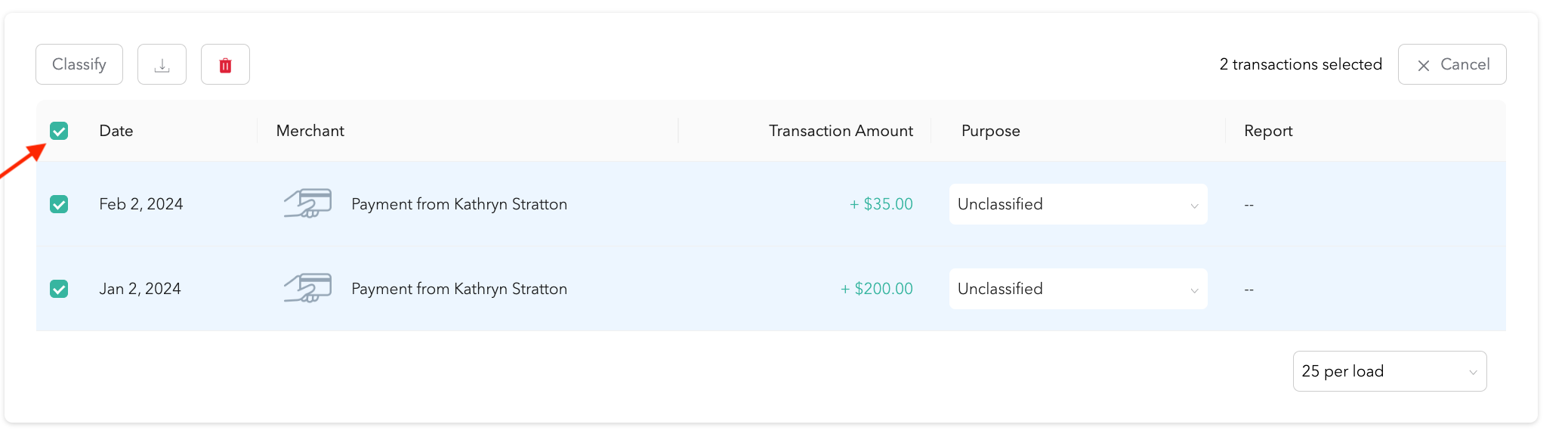
Task: Click the Transaction Amount column header
Action: [841, 131]
